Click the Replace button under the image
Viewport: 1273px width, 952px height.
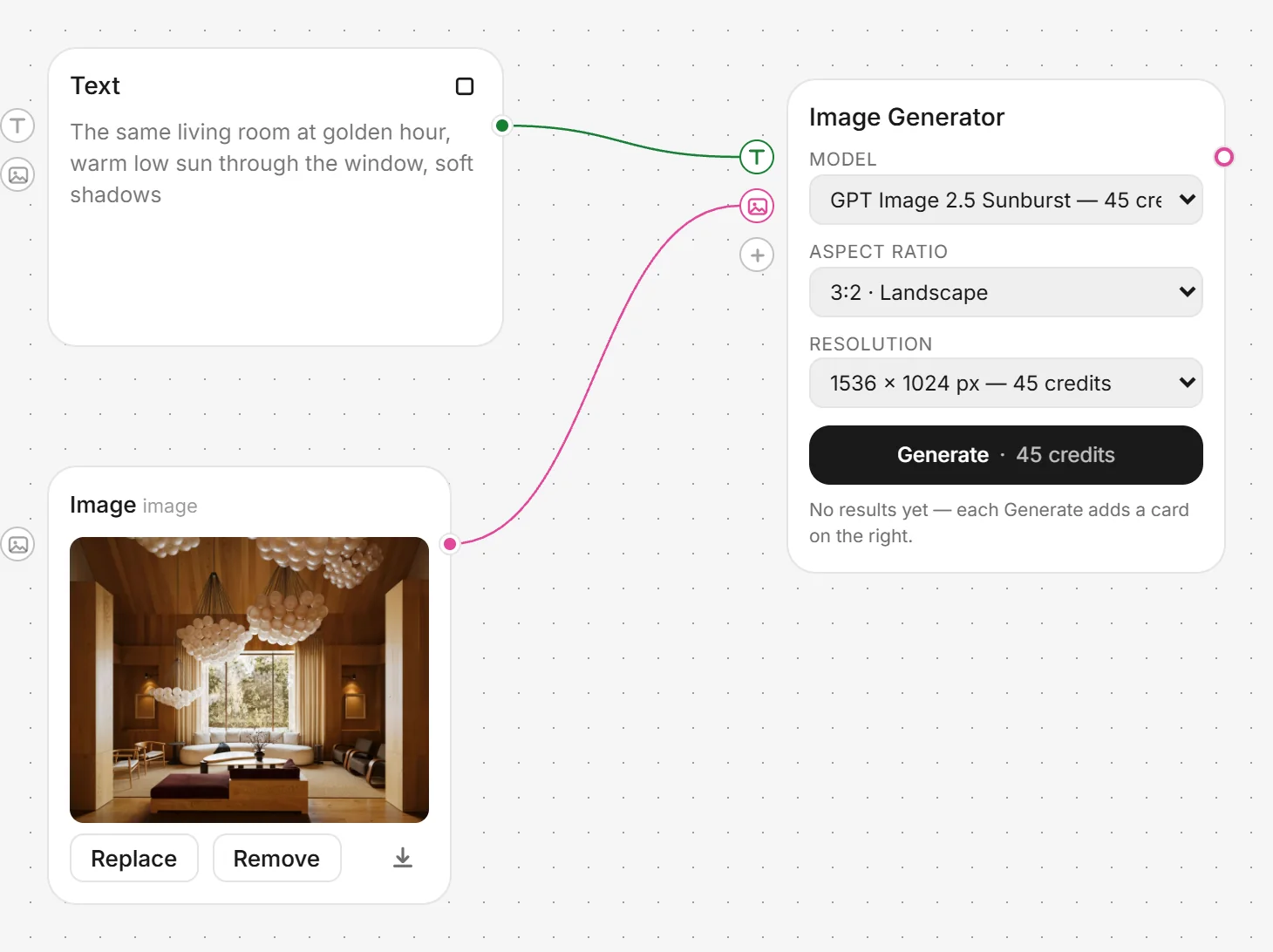(x=134, y=859)
